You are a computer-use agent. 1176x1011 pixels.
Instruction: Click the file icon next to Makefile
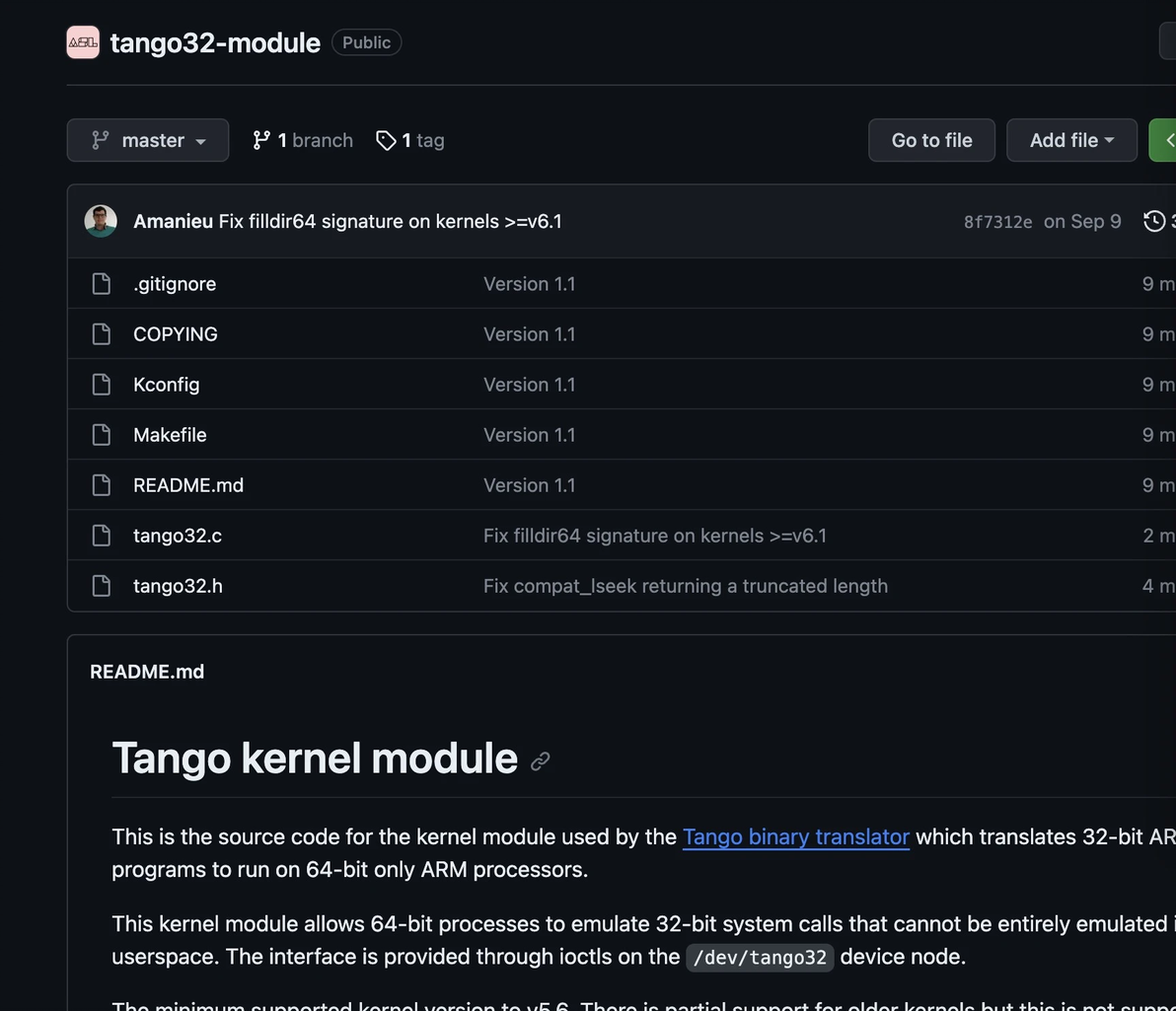[x=102, y=435]
